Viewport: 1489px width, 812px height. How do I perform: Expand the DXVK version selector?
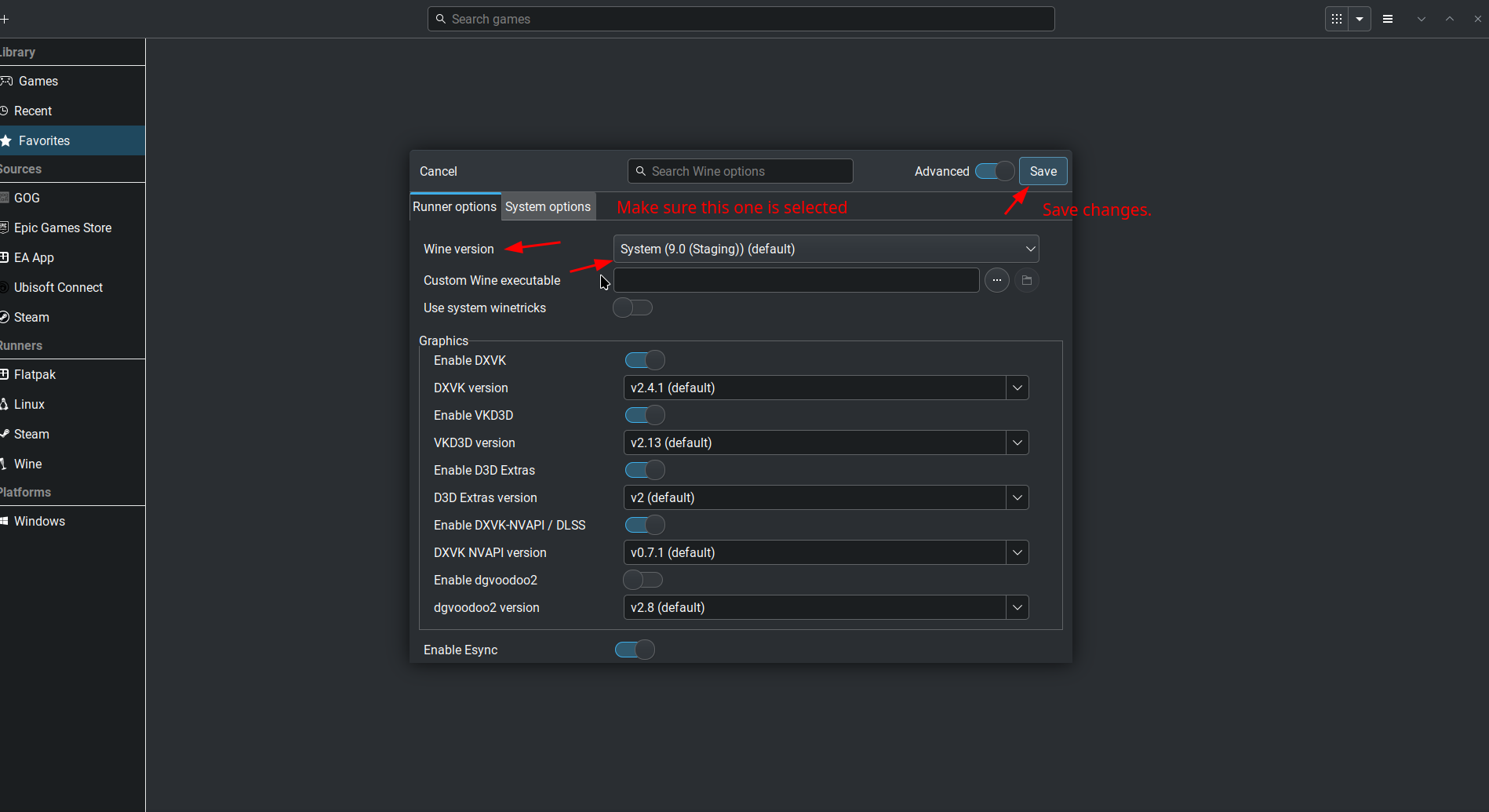point(1017,387)
